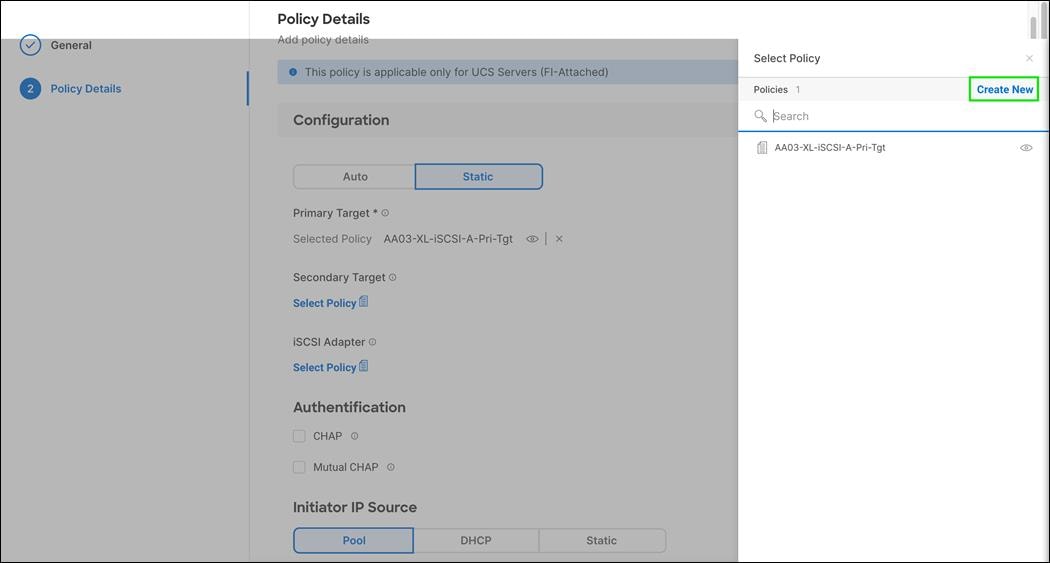Click Select Policy under iSCSI Adapter
Screen dimensions: 1050x563
[x=324, y=368]
